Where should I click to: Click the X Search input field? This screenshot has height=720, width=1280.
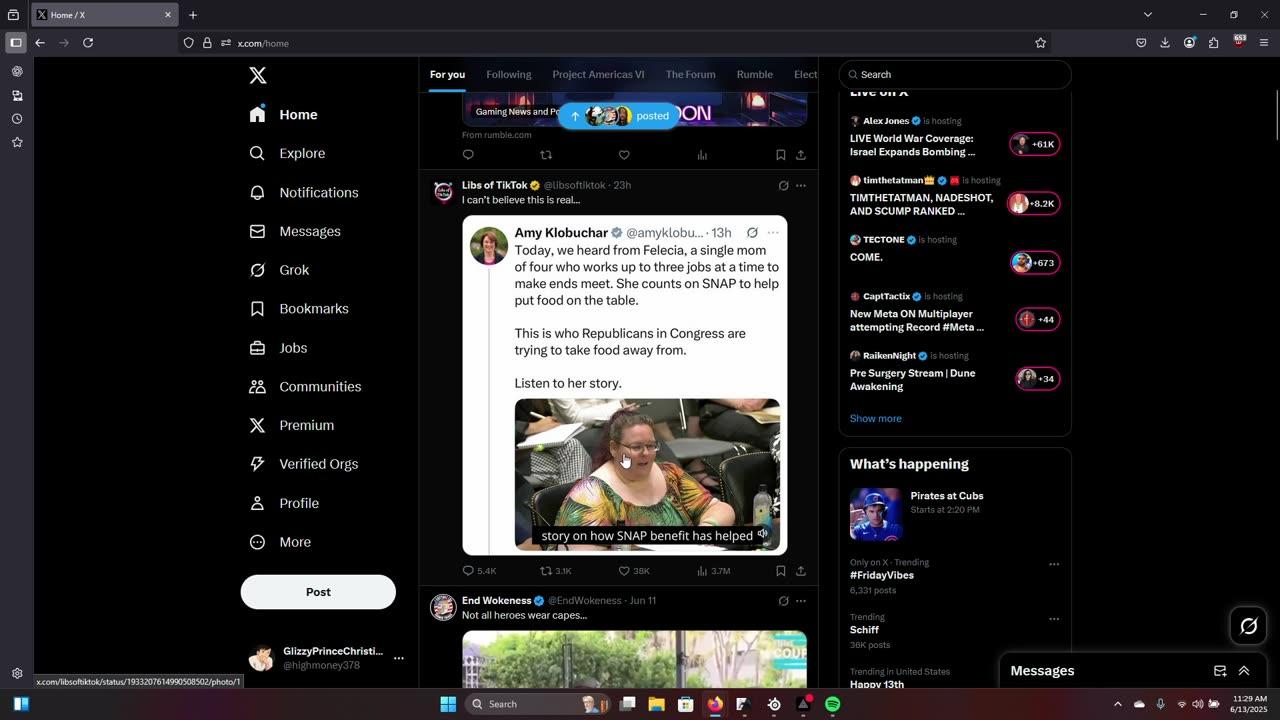[955, 74]
